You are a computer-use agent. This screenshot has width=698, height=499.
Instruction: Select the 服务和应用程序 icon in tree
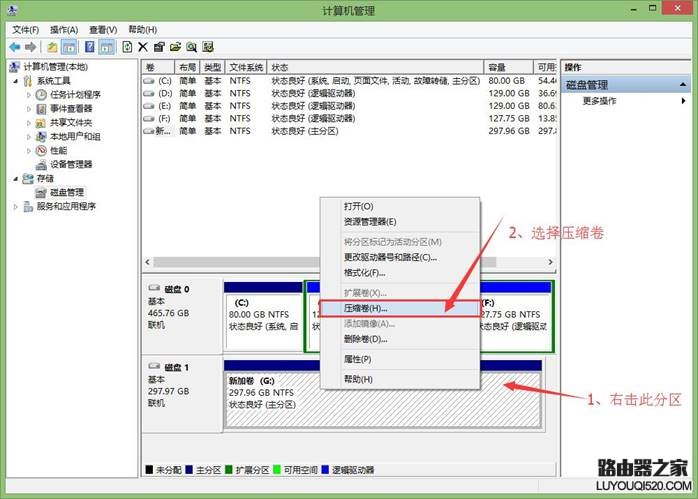coord(28,206)
